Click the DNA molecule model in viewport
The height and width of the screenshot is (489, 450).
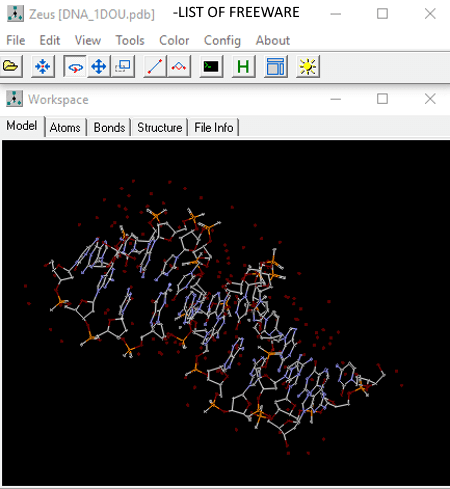coord(213,317)
